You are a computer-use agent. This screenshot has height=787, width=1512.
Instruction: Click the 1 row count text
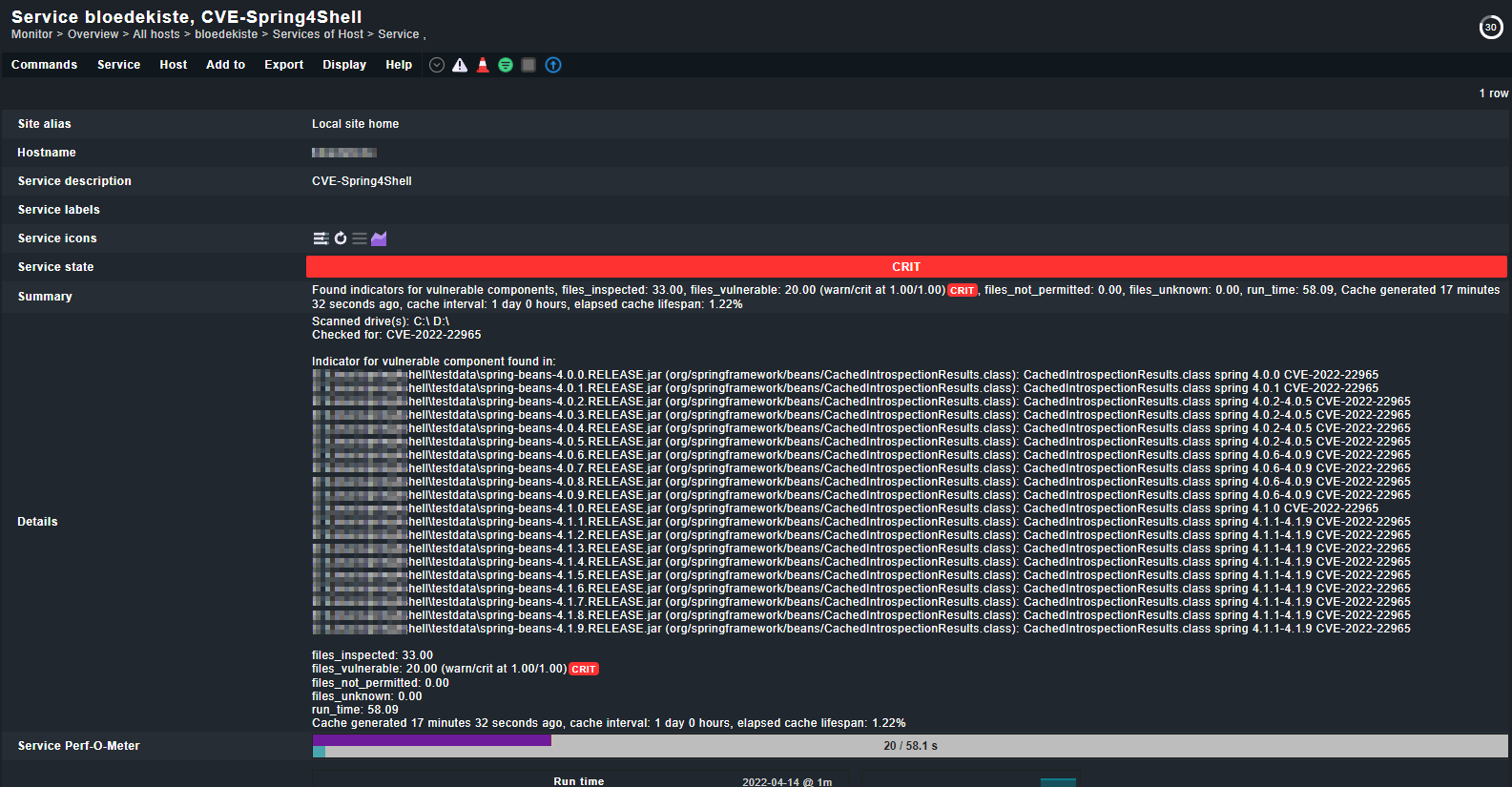tap(1494, 93)
